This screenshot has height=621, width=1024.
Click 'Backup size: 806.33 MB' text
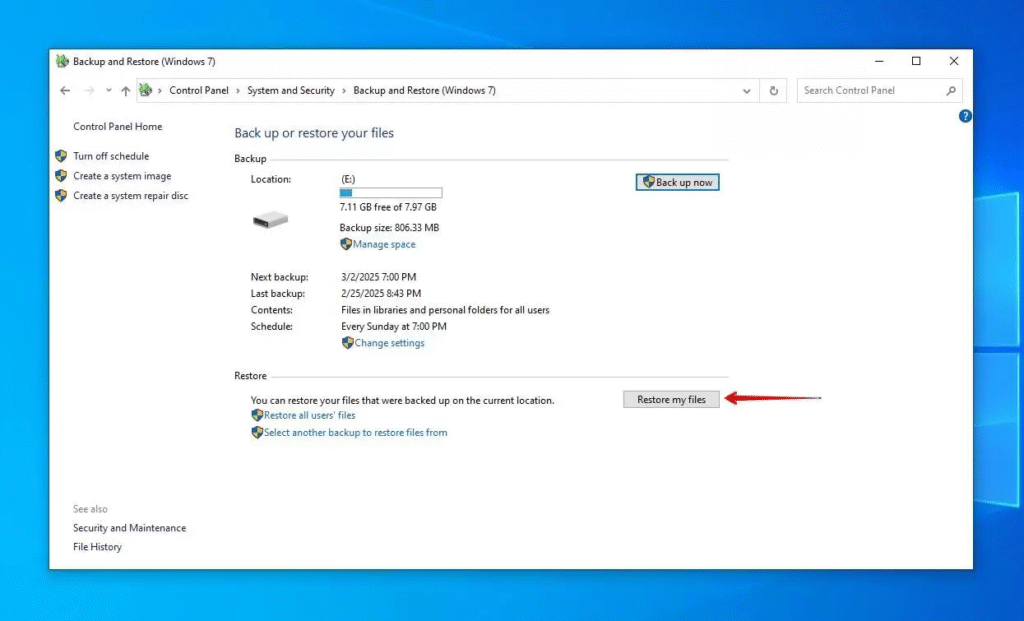tap(389, 228)
